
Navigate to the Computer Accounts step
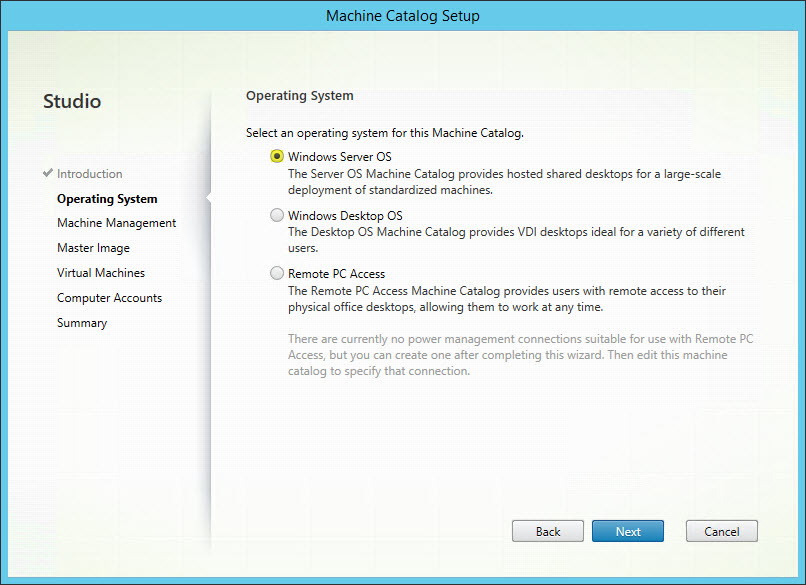coord(109,298)
